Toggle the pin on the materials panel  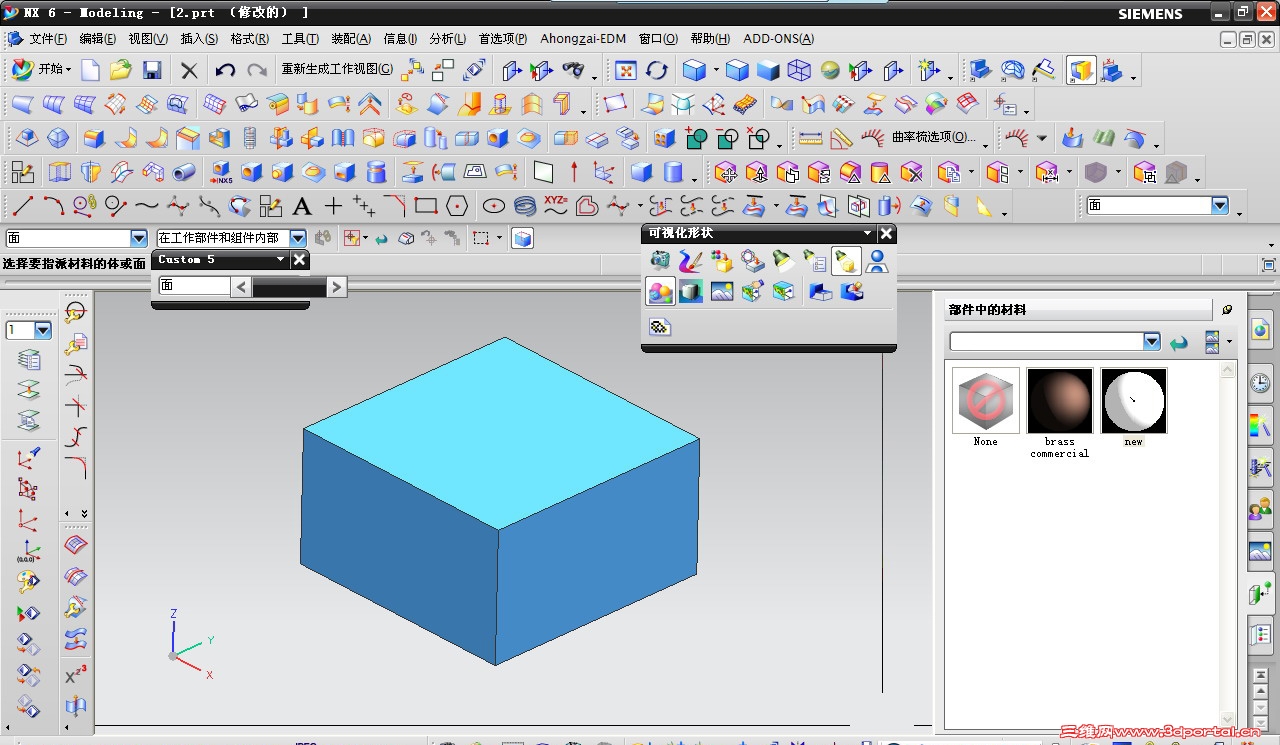pyautogui.click(x=1227, y=310)
